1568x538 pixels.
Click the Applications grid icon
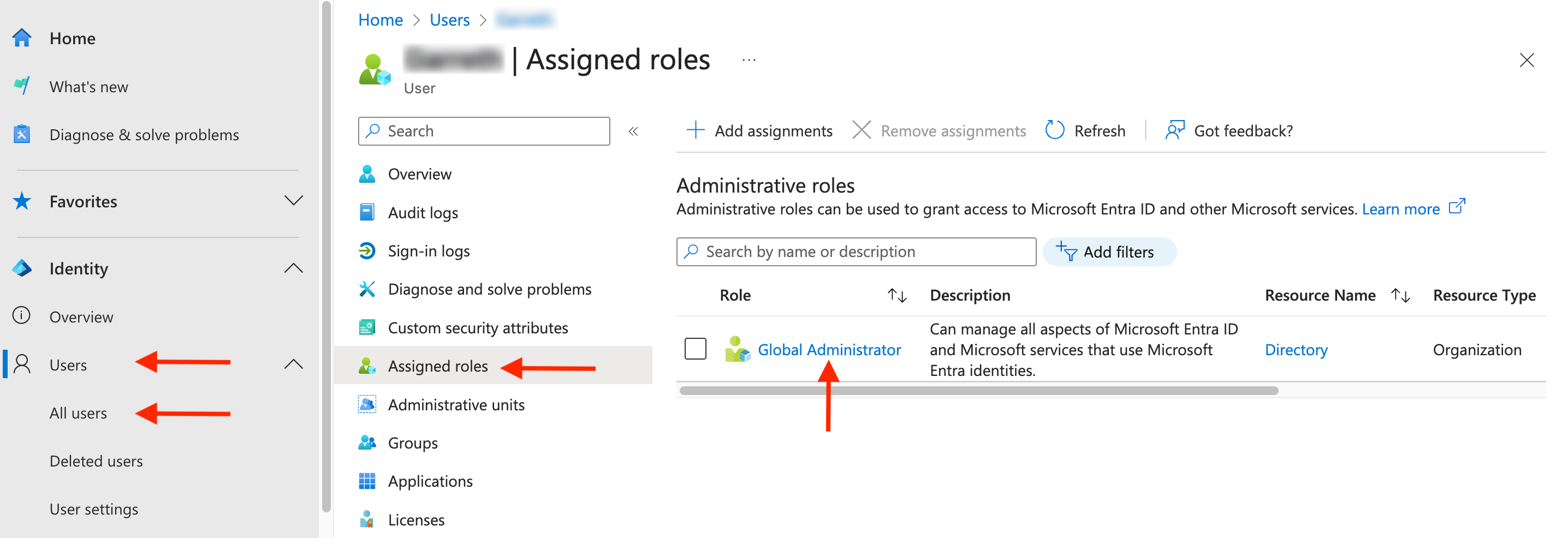[x=367, y=481]
